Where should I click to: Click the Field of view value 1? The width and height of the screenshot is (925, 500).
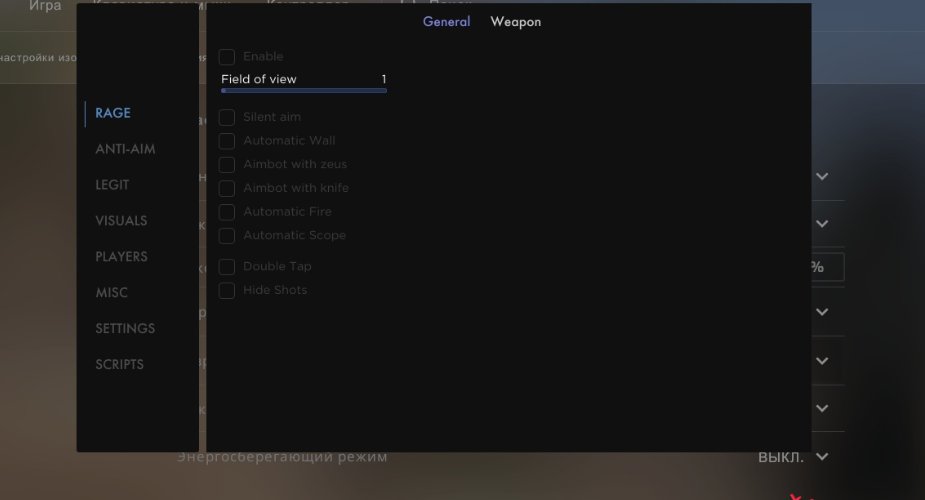tap(383, 79)
